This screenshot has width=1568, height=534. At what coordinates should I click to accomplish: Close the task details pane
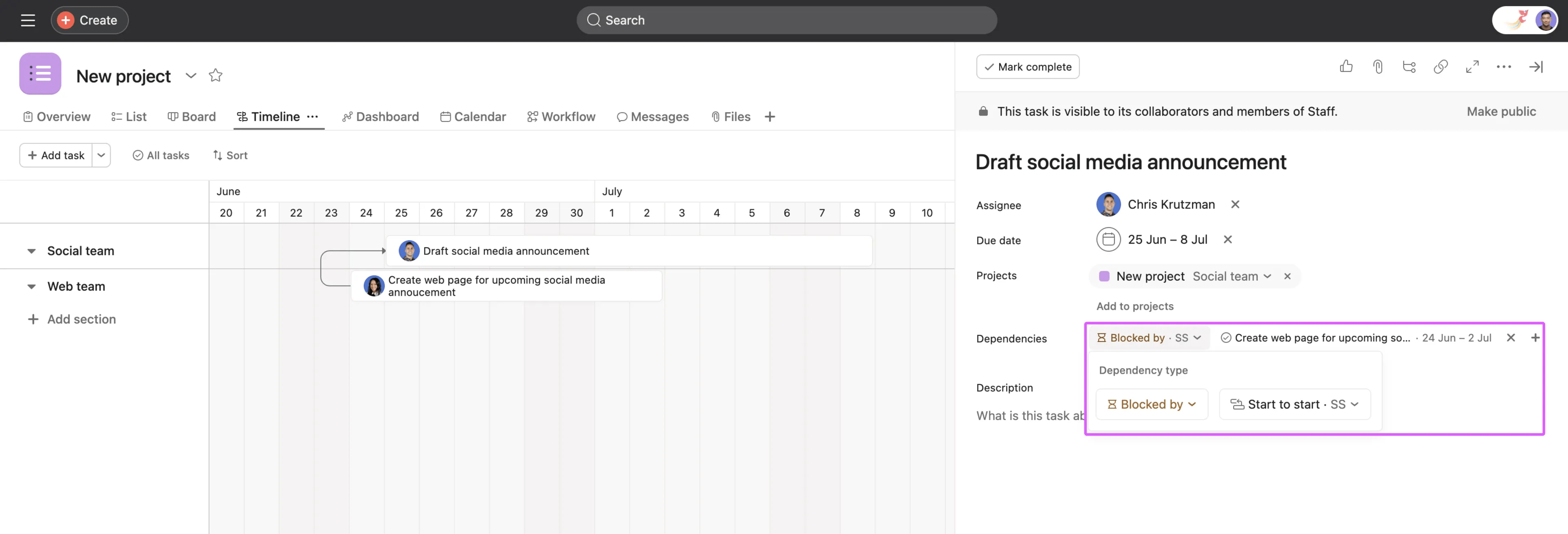click(1535, 66)
